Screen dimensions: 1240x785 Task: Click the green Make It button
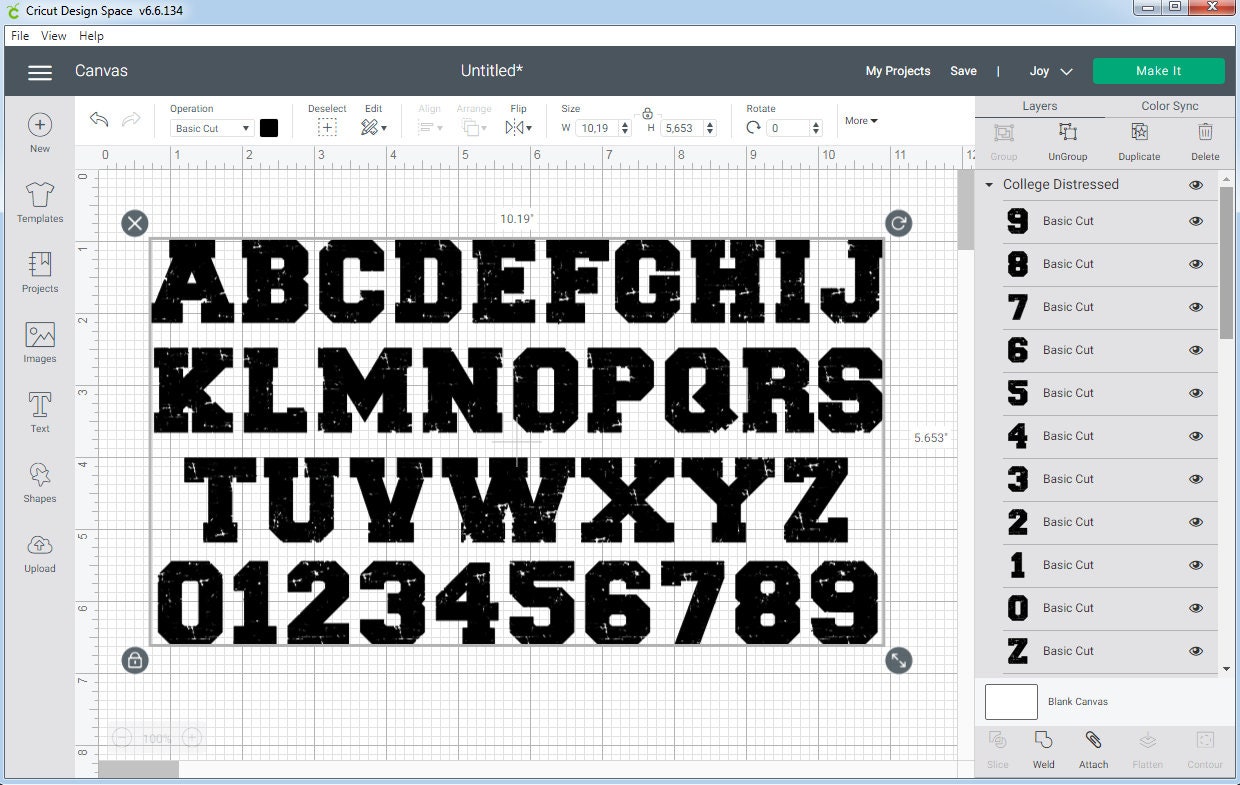click(x=1159, y=71)
